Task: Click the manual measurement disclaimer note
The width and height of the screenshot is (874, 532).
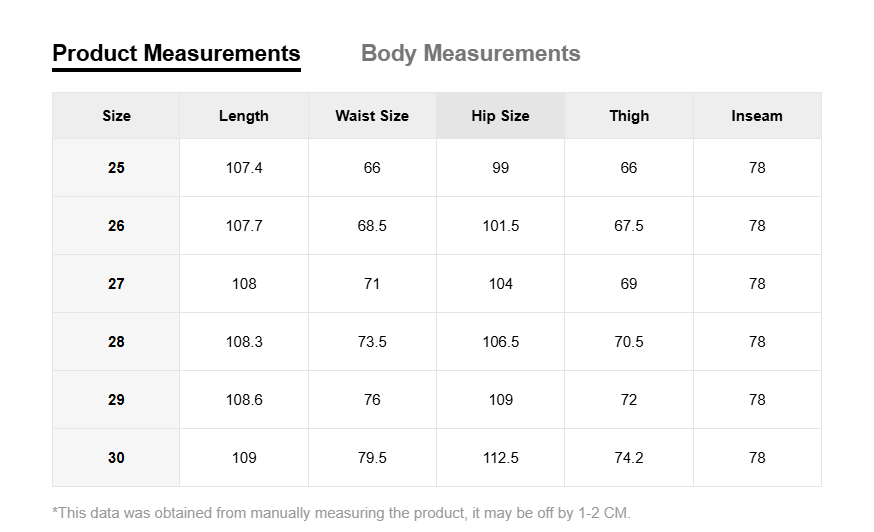Action: 341,513
